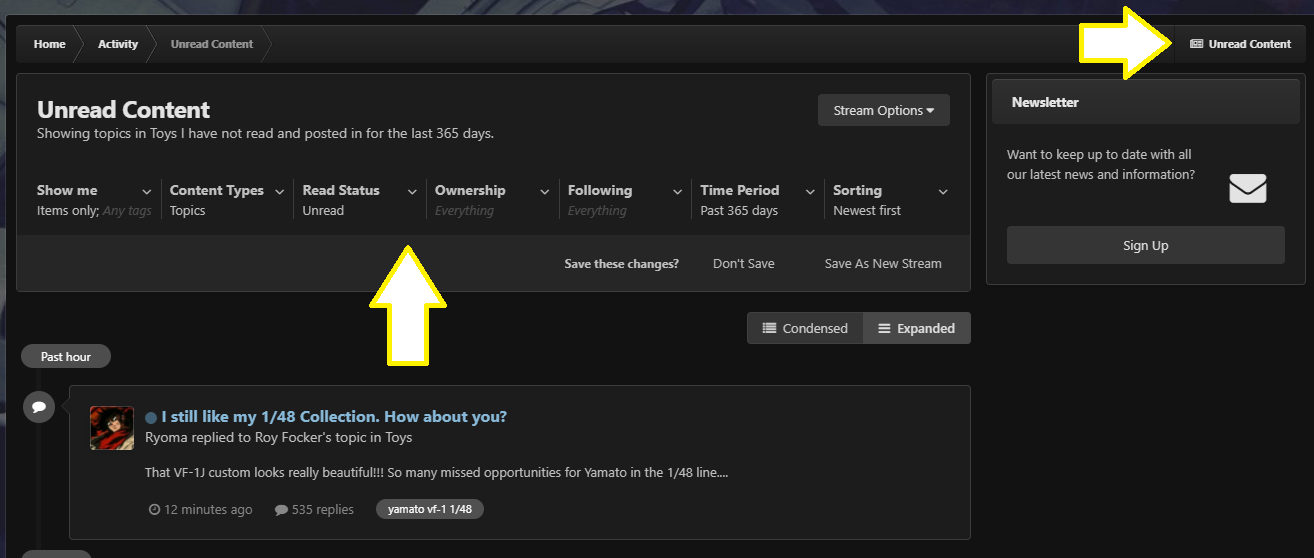Screen dimensions: 1314x558
Task: Click the Save these changes? text
Action: 621,263
